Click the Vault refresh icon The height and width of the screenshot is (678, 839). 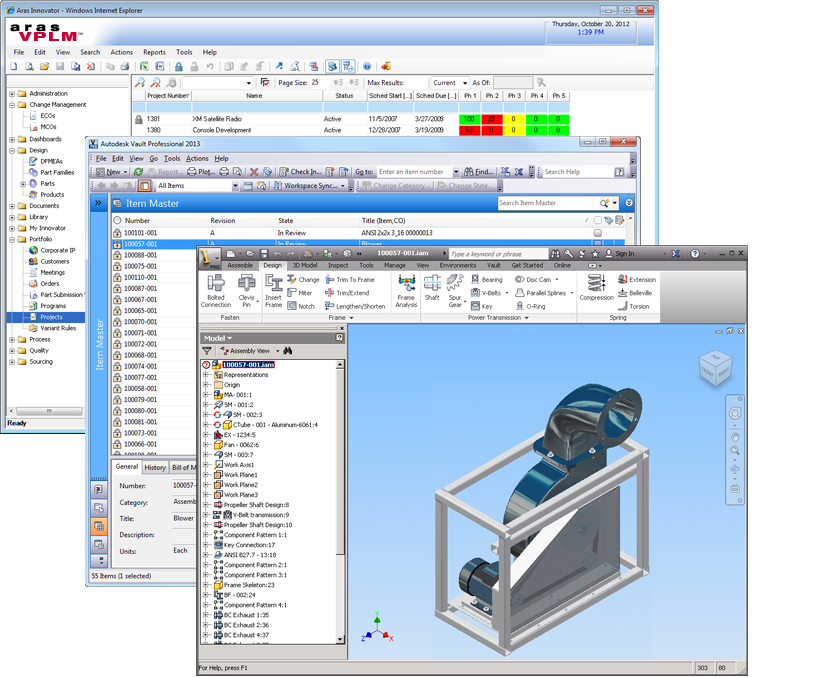coord(138,172)
